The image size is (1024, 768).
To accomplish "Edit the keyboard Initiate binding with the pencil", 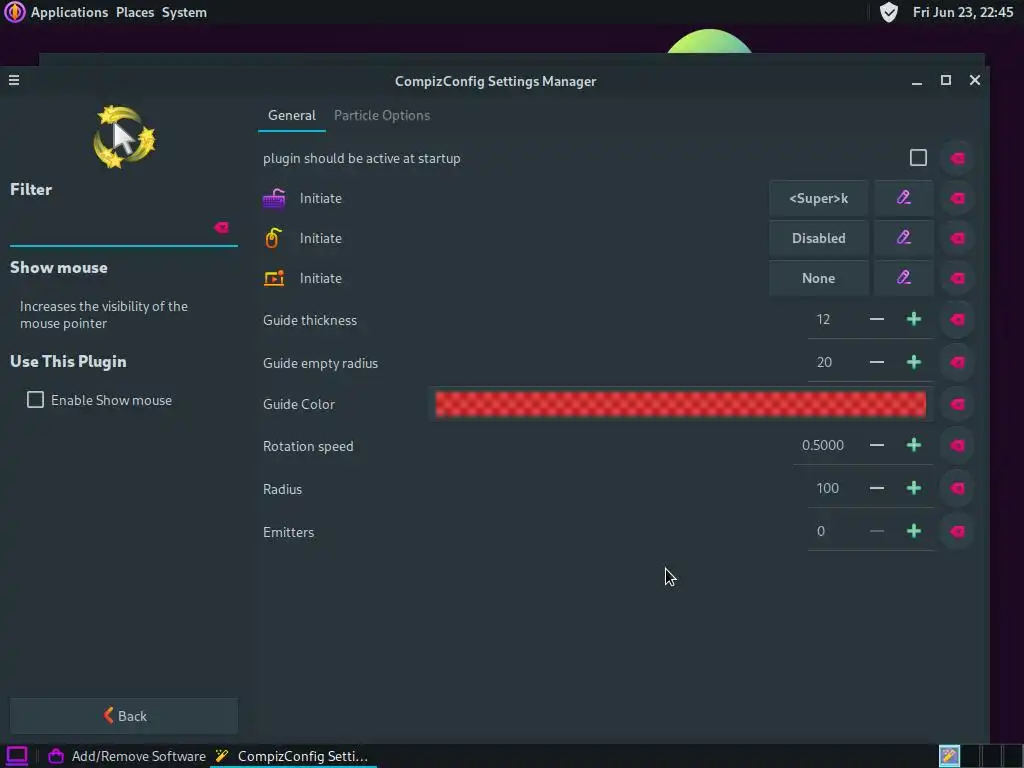I will (x=904, y=198).
